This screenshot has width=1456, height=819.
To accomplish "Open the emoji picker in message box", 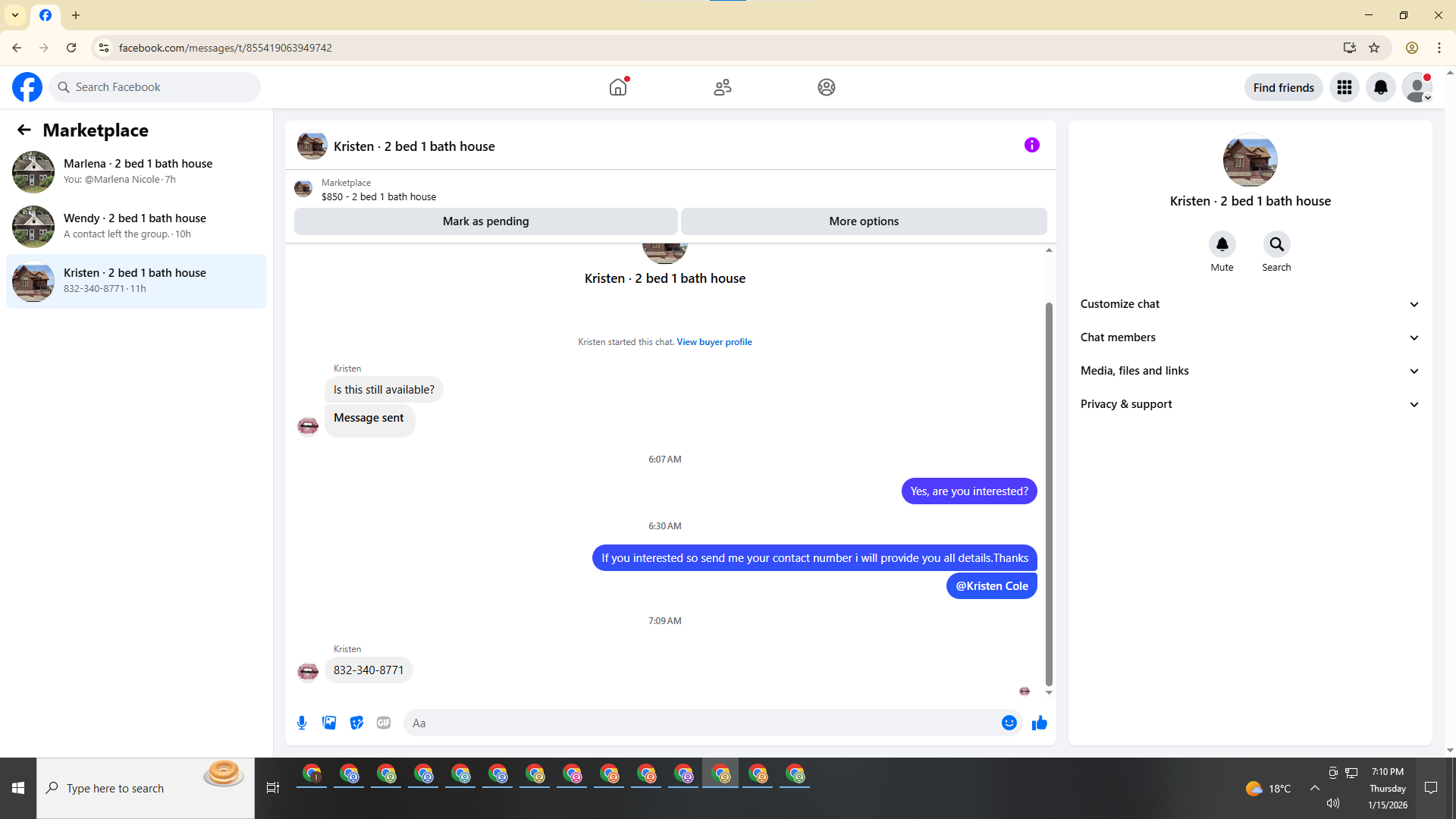I will (x=1009, y=723).
